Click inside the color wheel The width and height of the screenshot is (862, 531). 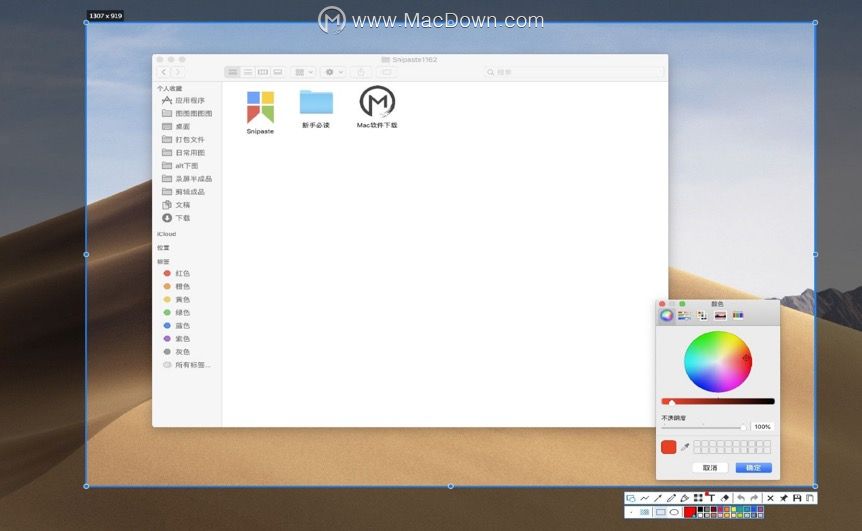(718, 362)
